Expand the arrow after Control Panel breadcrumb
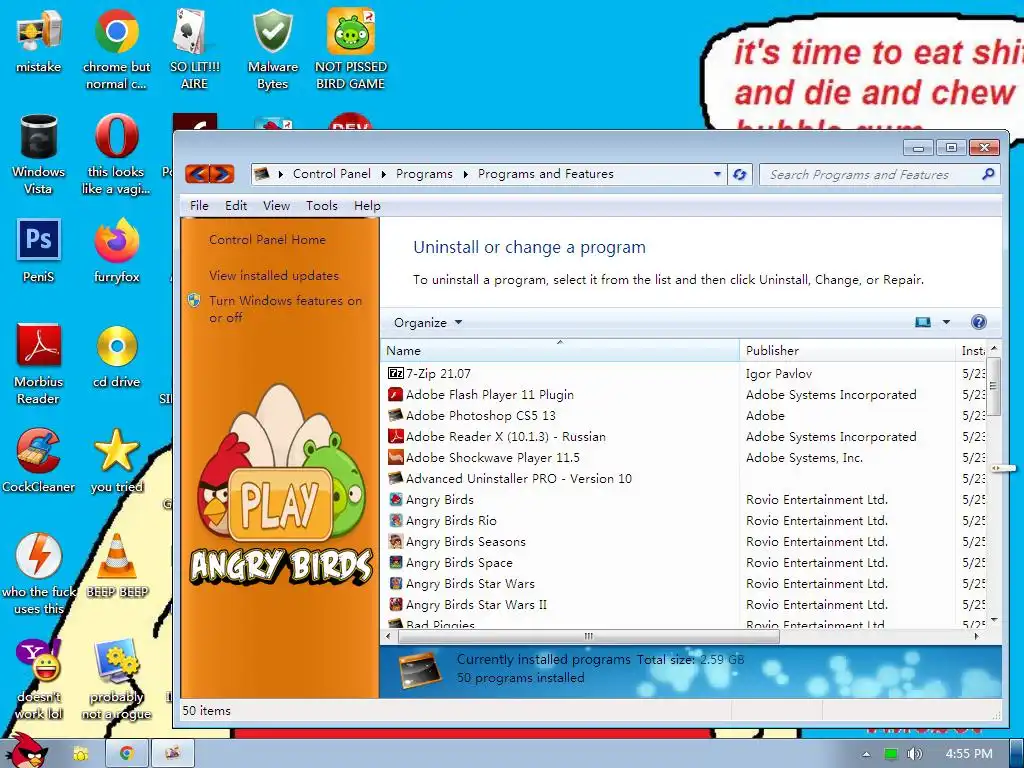 (383, 174)
